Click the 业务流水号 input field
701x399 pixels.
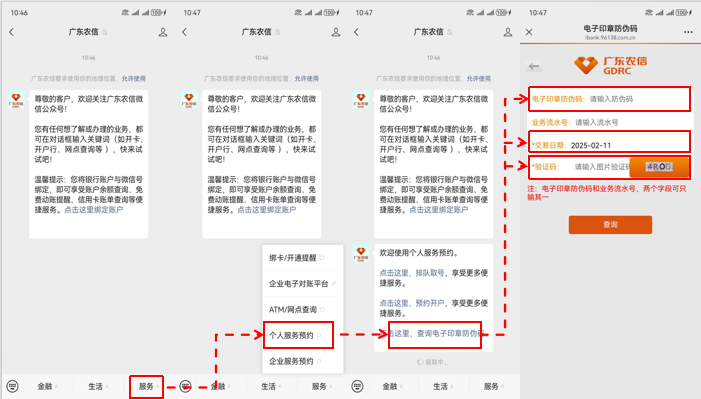(x=609, y=122)
